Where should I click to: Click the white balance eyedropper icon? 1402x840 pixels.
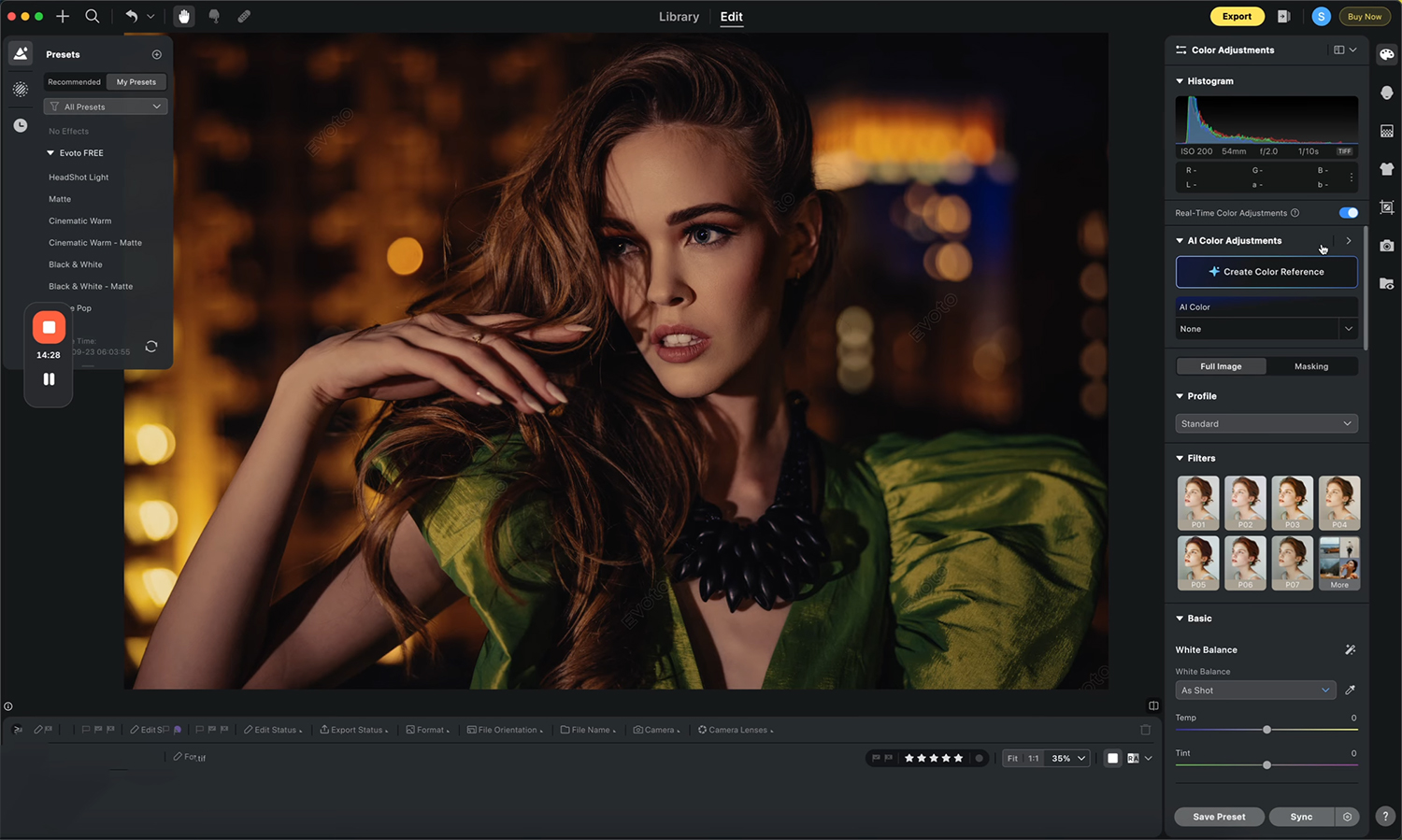(x=1350, y=691)
